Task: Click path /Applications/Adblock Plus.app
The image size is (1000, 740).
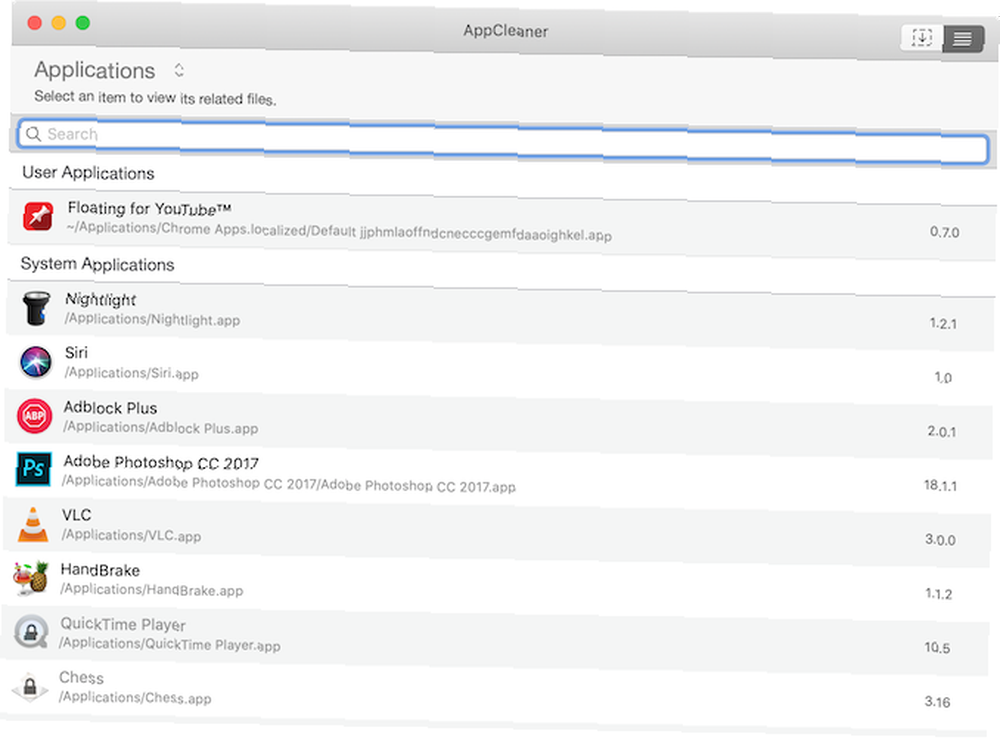Action: [161, 427]
